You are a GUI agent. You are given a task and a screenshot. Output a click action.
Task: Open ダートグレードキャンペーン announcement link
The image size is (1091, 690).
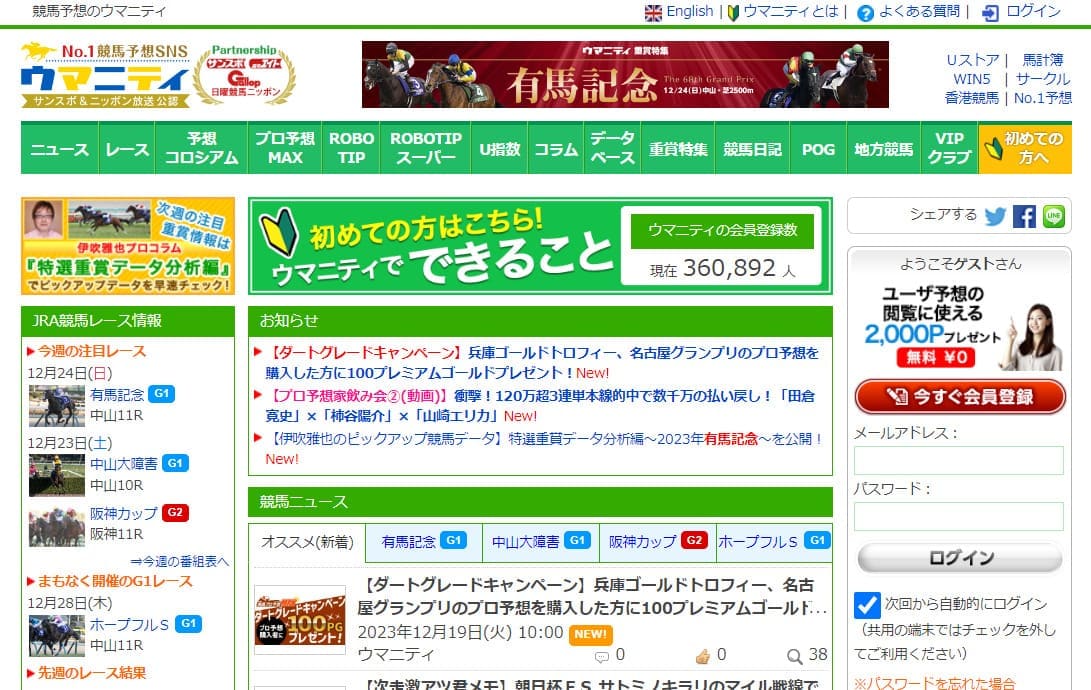click(542, 363)
